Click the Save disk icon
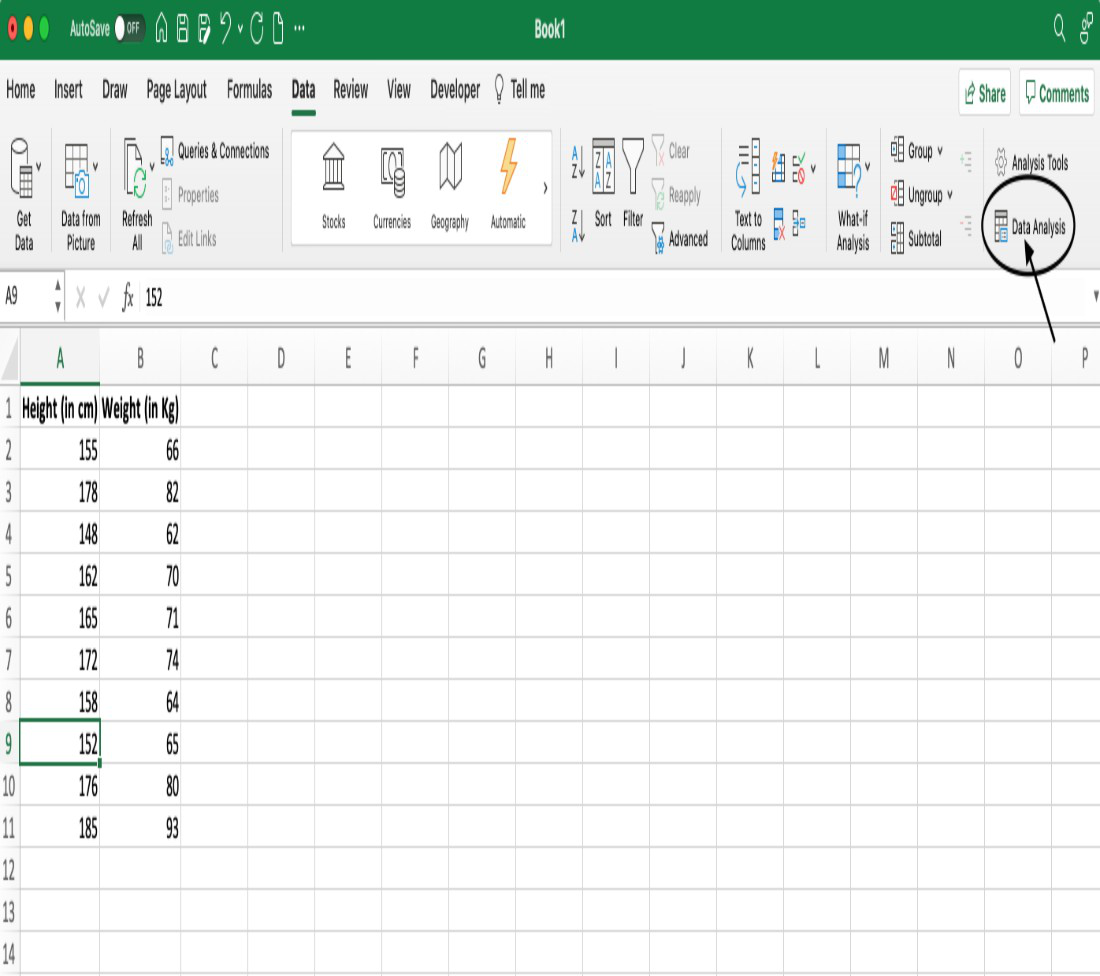 182,29
